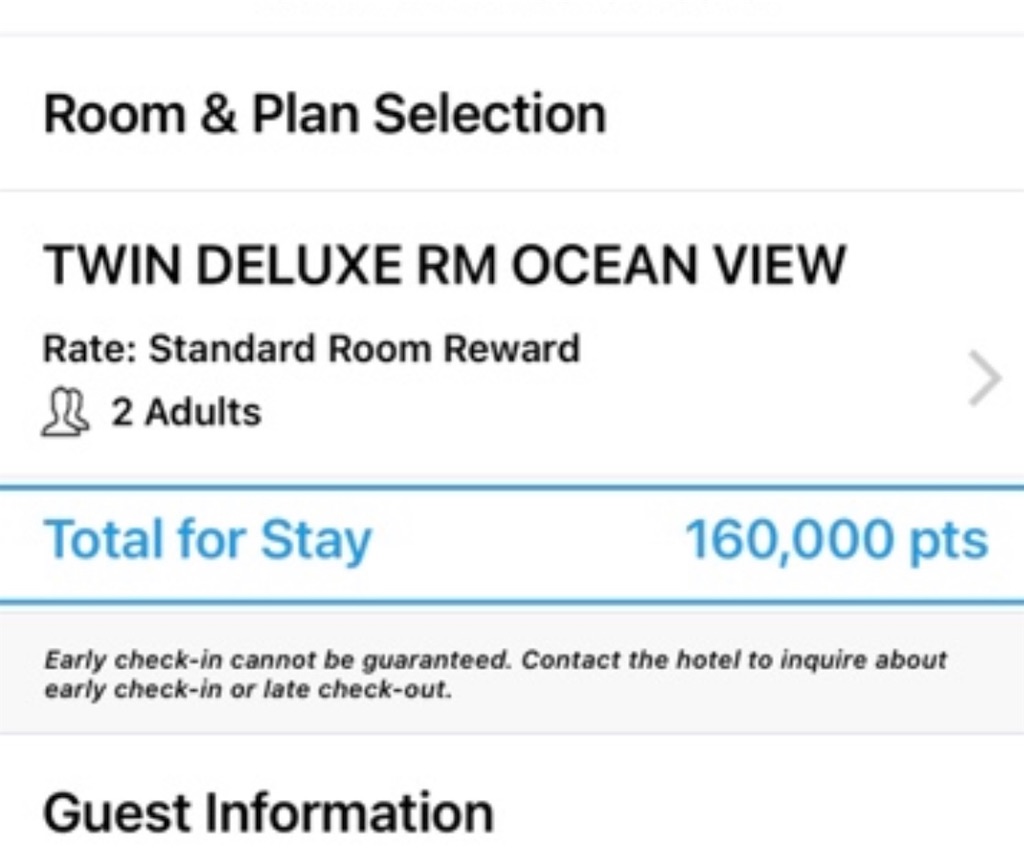
Task: Tap the TWIN DELUXE RM OCEAN VIEW title
Action: [445, 265]
